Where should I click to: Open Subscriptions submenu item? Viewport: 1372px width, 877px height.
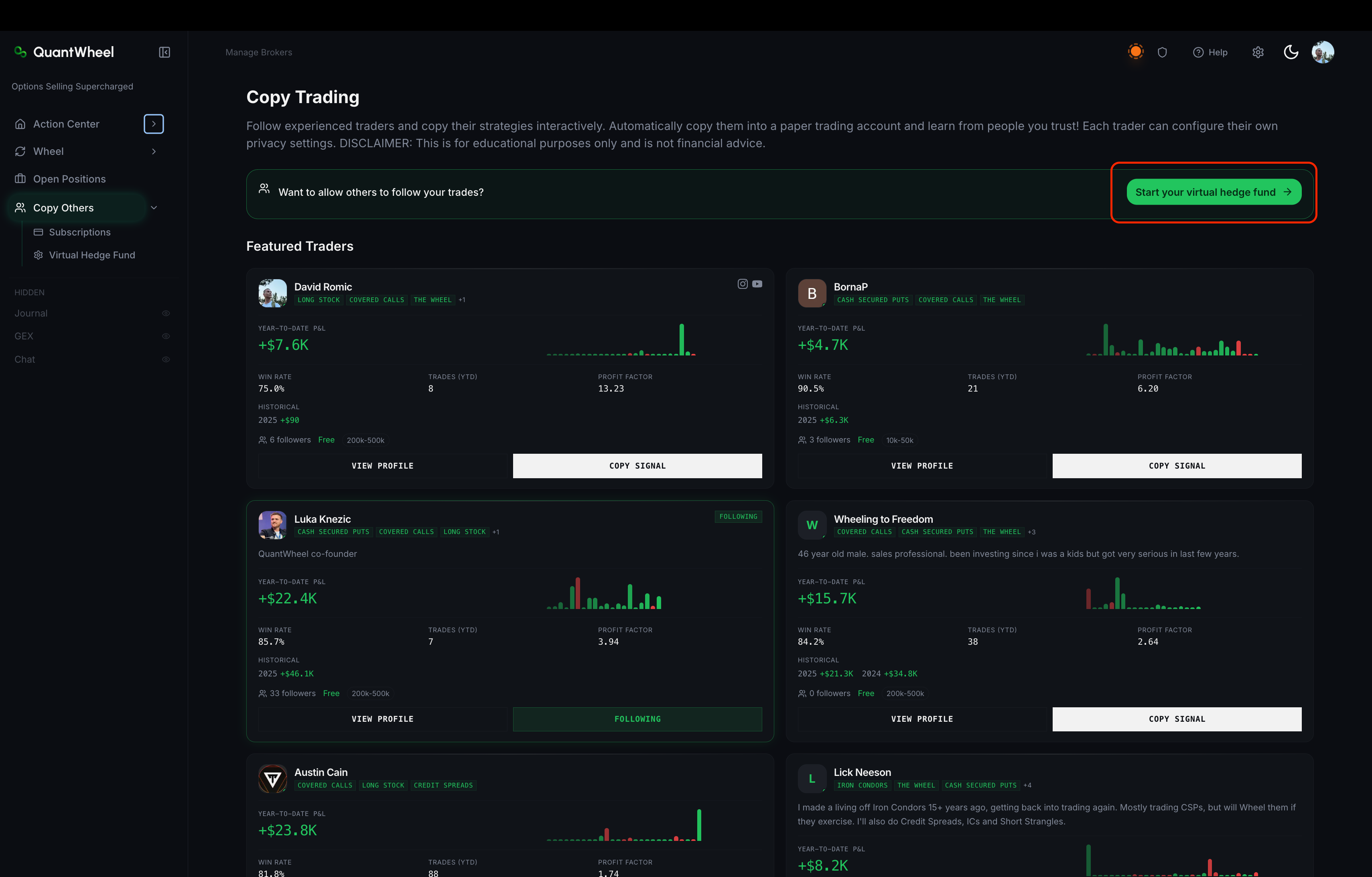click(x=80, y=233)
